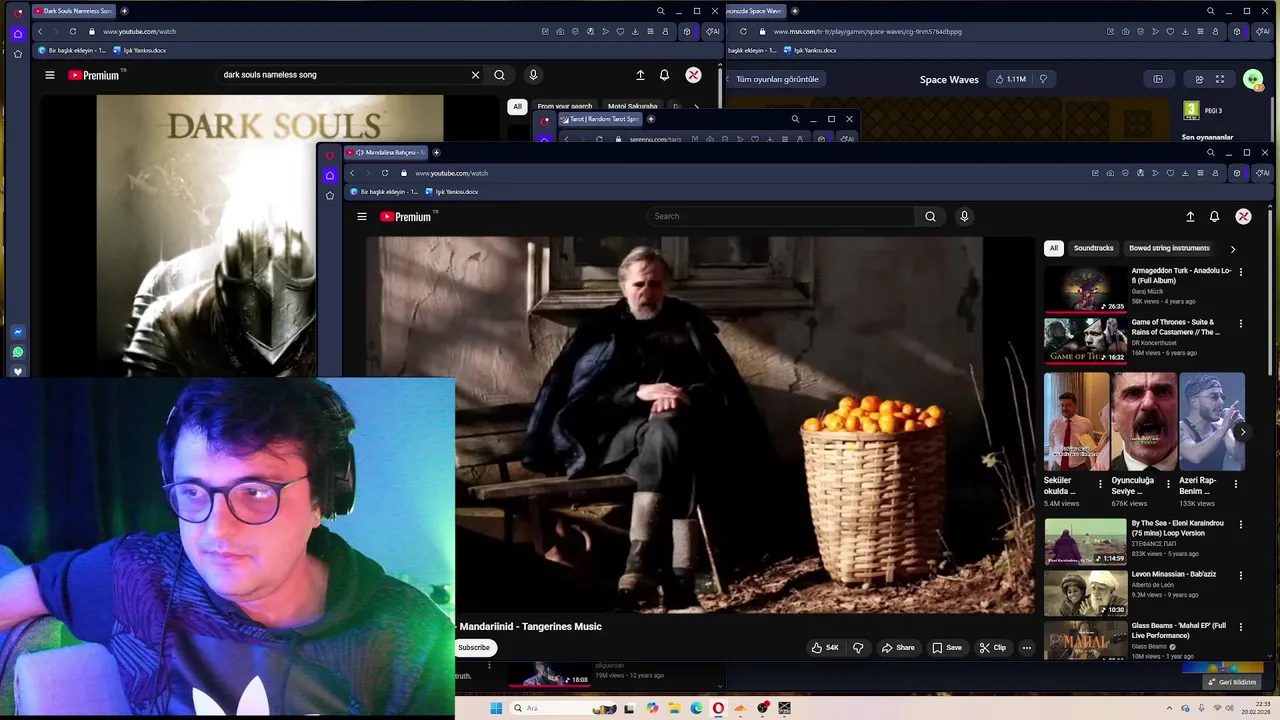The width and height of the screenshot is (1280, 720).
Task: Open Windows Start menu
Action: [x=496, y=708]
